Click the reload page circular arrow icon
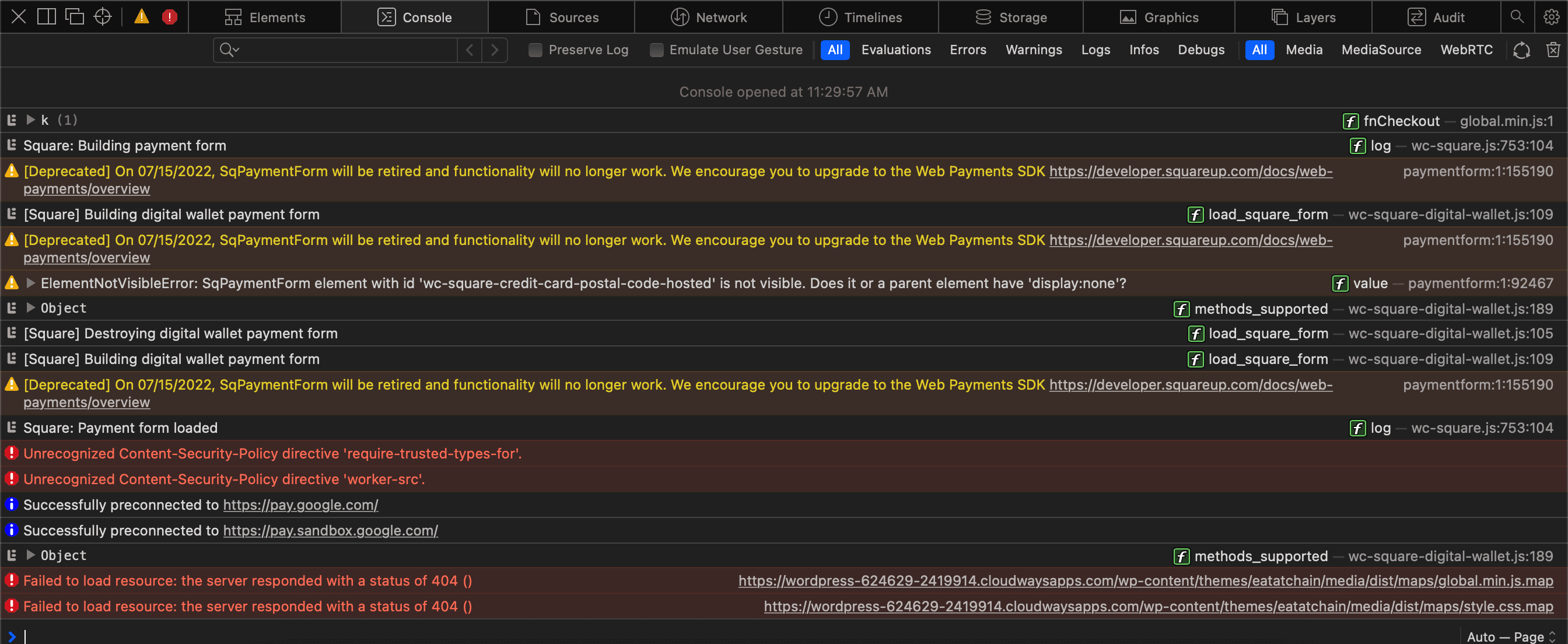1568x644 pixels. tap(1521, 50)
